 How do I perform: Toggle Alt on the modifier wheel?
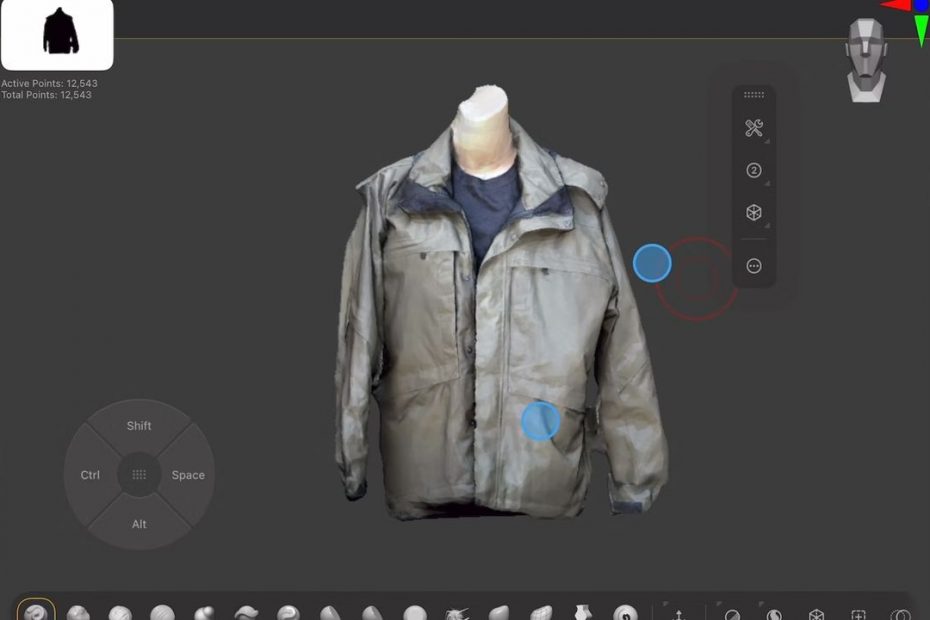(x=139, y=524)
